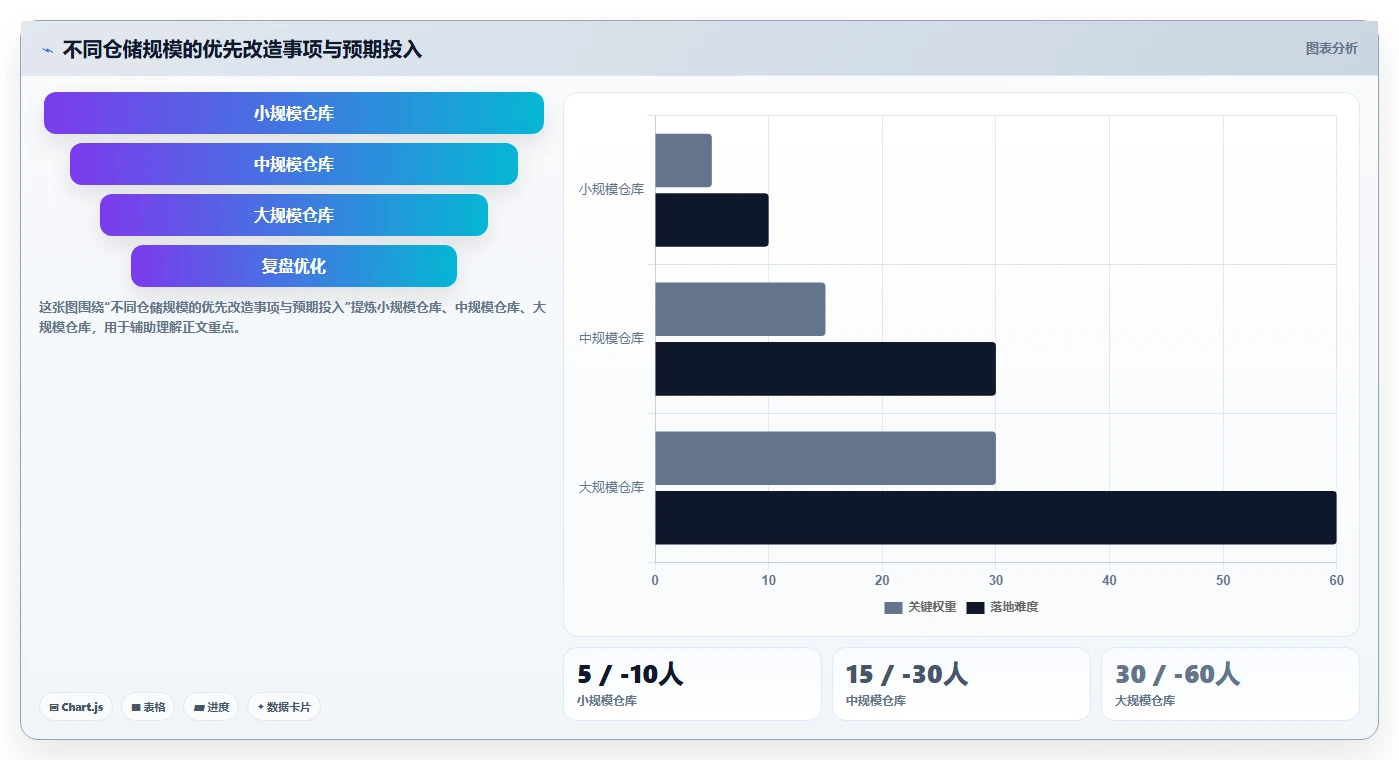
Task: Click the Chart.js tag chip
Action: click(76, 707)
